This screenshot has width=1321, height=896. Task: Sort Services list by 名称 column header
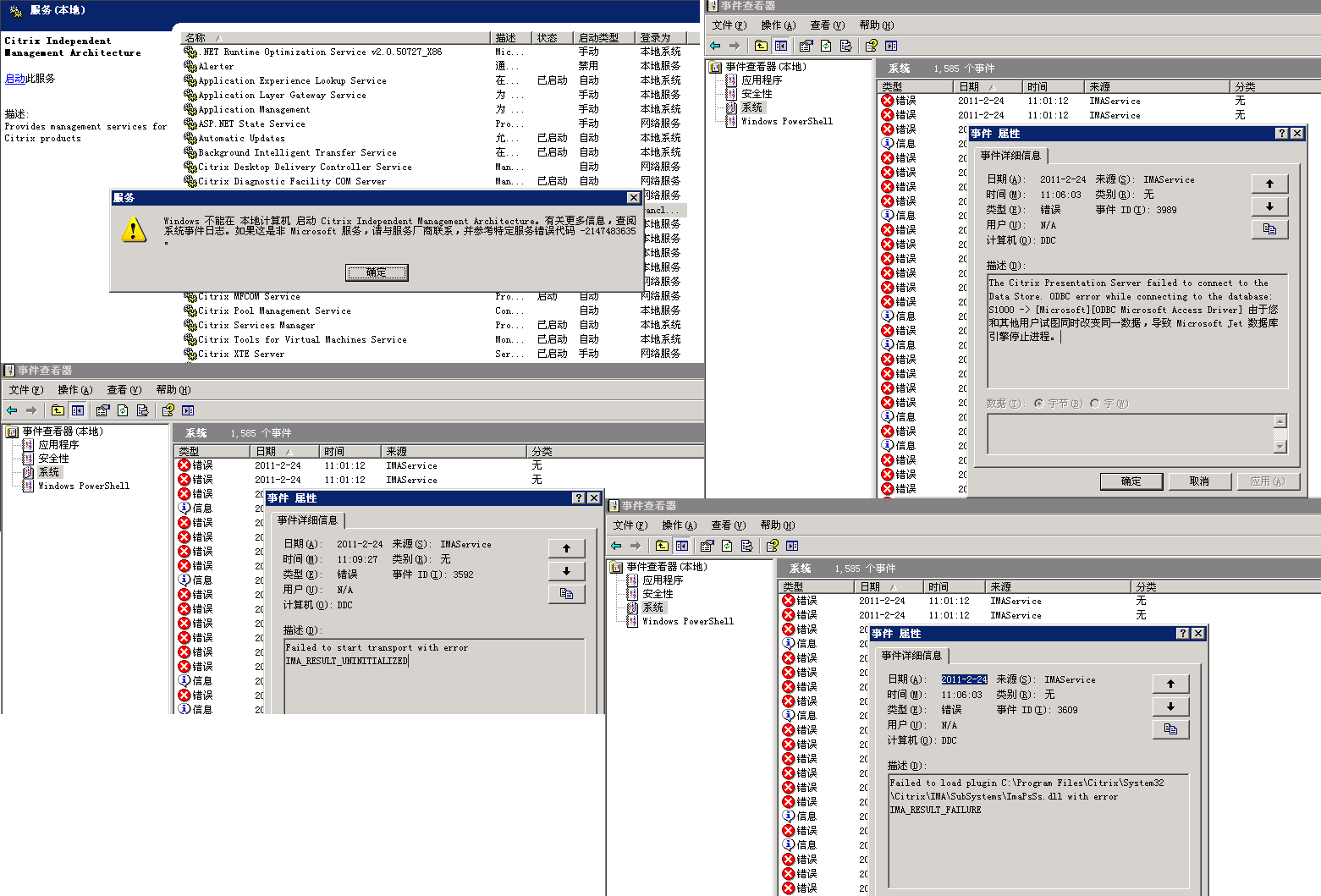[335, 38]
